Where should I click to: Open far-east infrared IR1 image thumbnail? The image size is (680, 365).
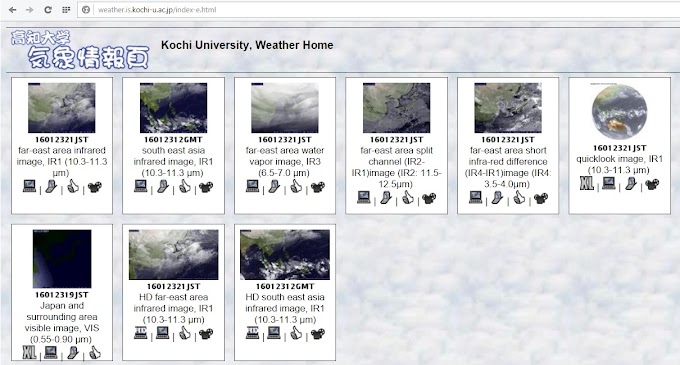[62, 108]
